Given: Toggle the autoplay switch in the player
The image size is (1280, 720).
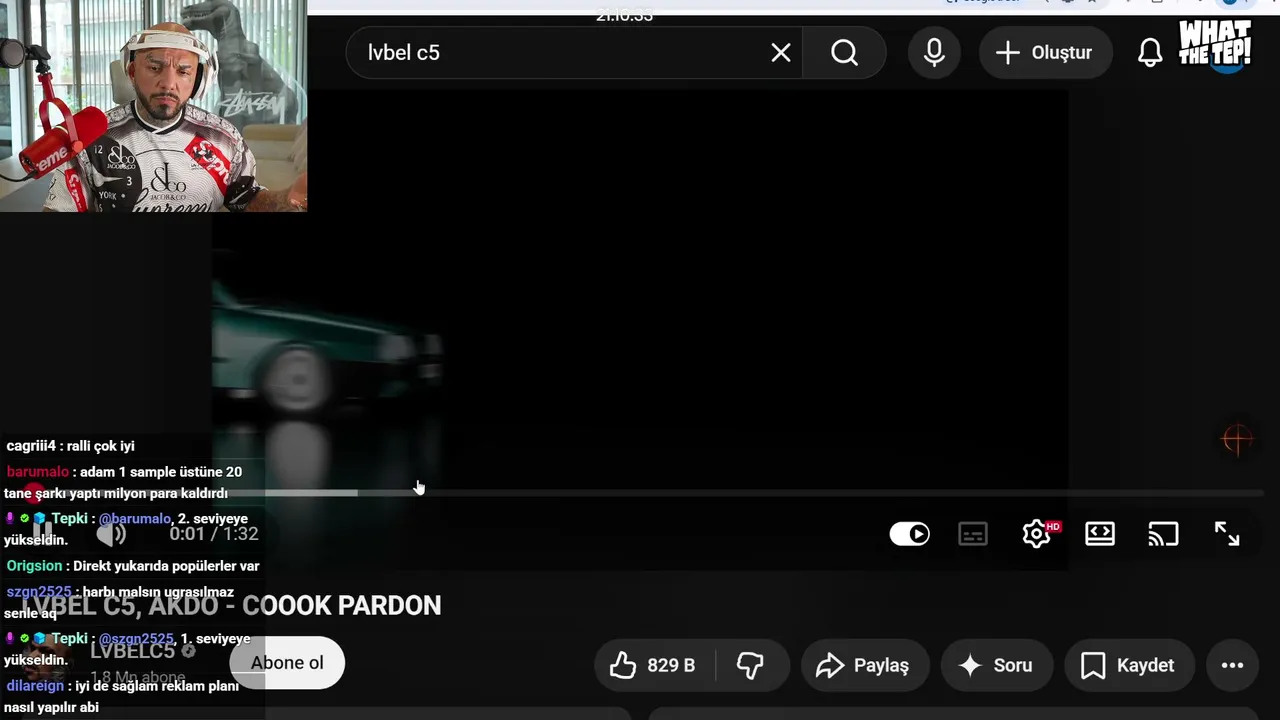Looking at the screenshot, I should [x=910, y=534].
